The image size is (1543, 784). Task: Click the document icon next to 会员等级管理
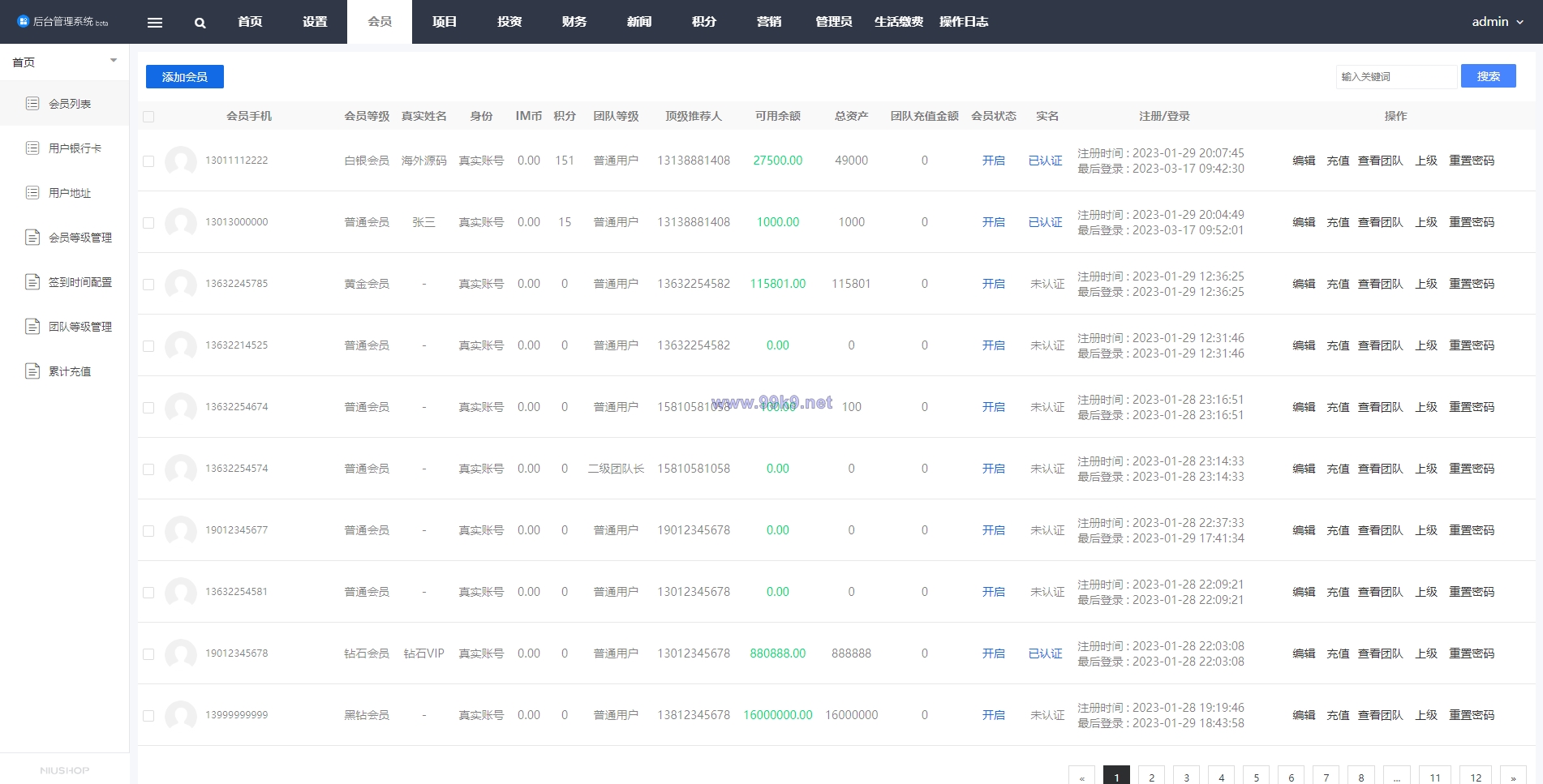(x=32, y=237)
